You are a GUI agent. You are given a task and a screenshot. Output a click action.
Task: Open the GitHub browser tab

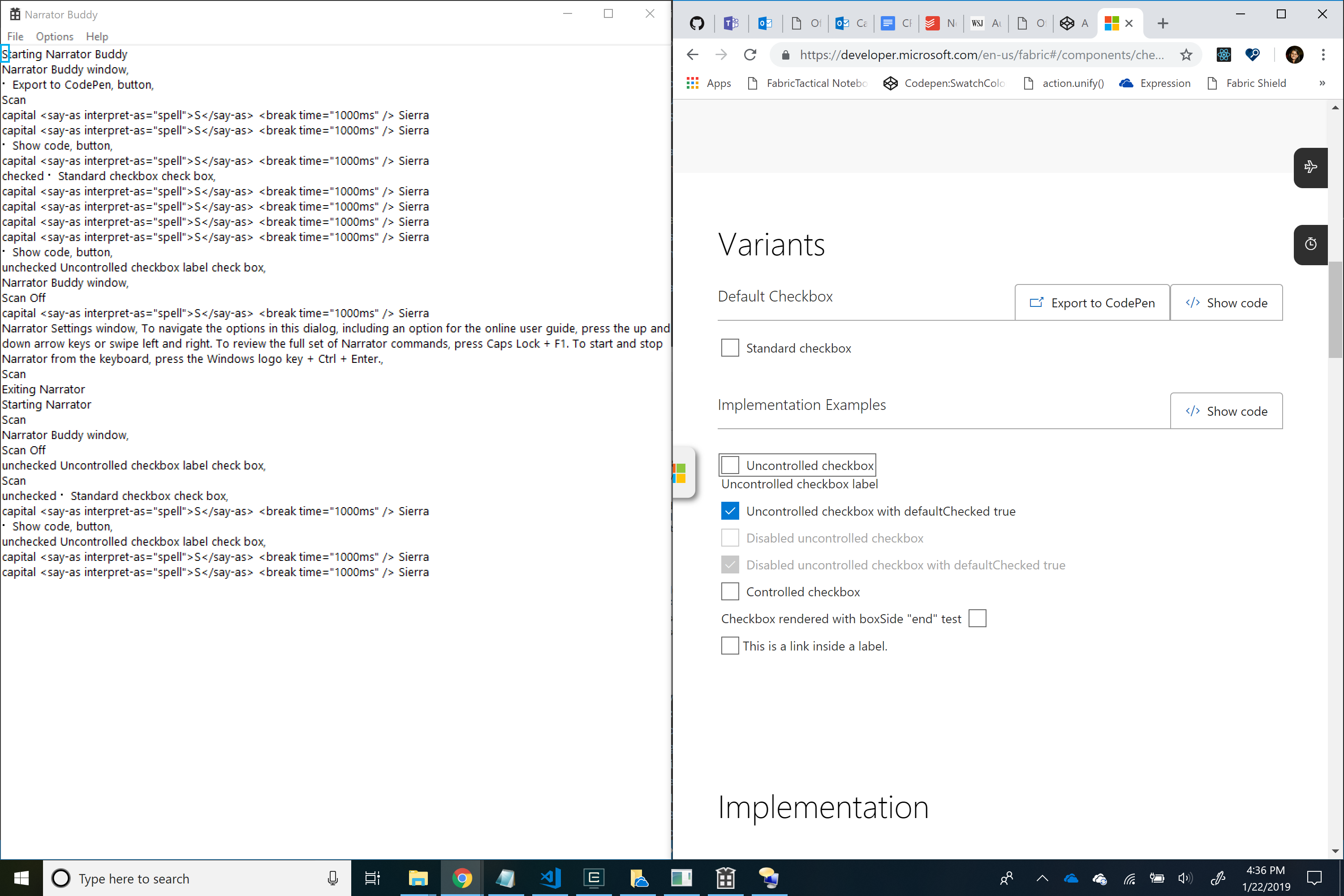coord(697,23)
